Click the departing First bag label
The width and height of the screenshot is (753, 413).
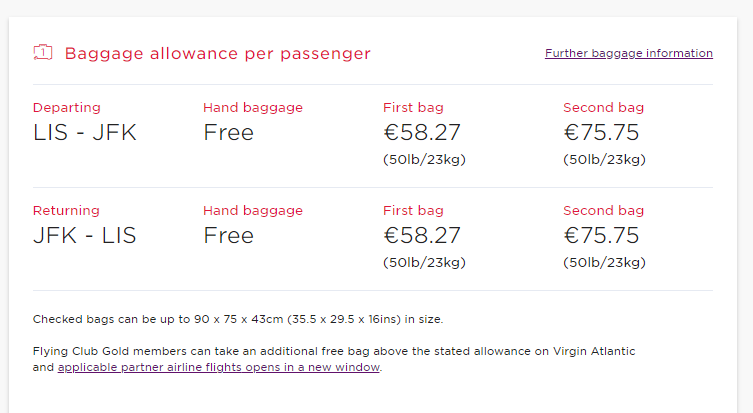click(413, 108)
